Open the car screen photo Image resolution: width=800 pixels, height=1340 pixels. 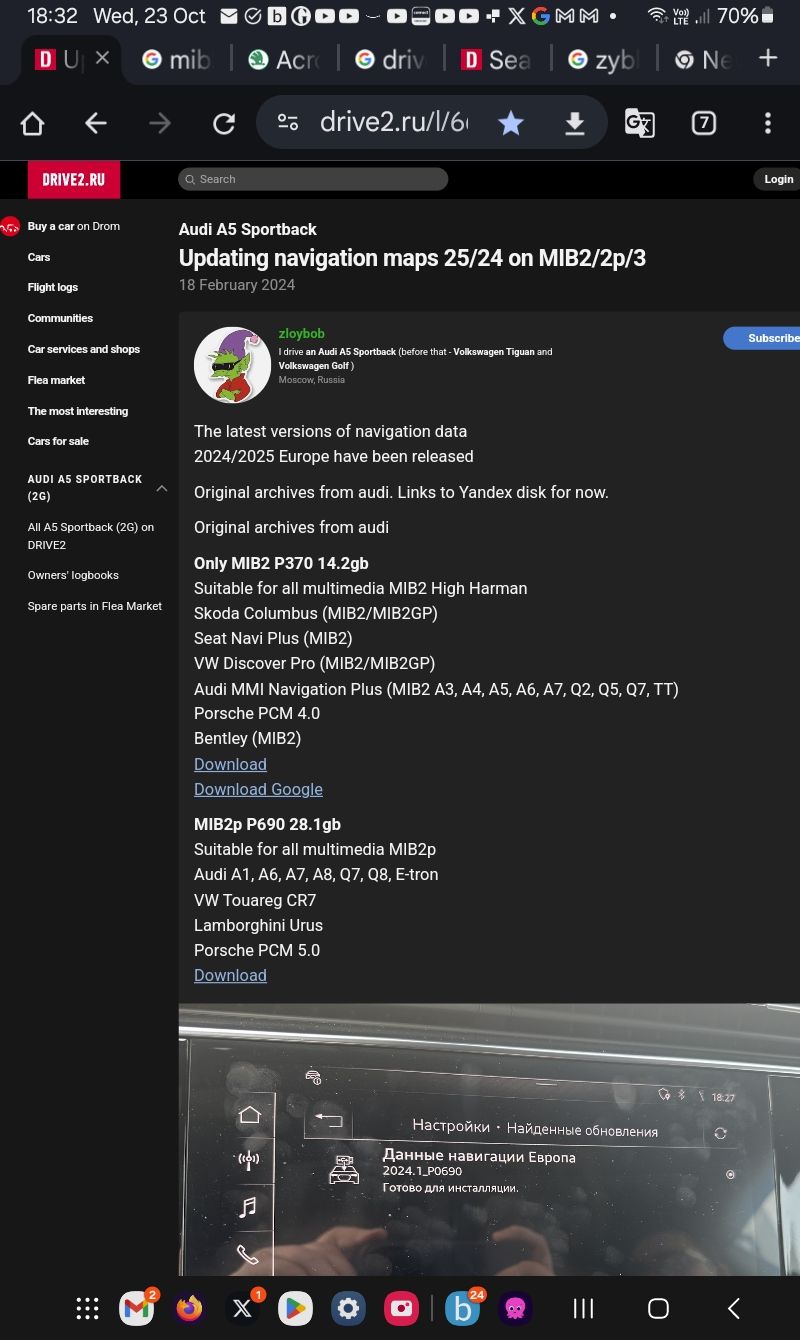point(489,1139)
